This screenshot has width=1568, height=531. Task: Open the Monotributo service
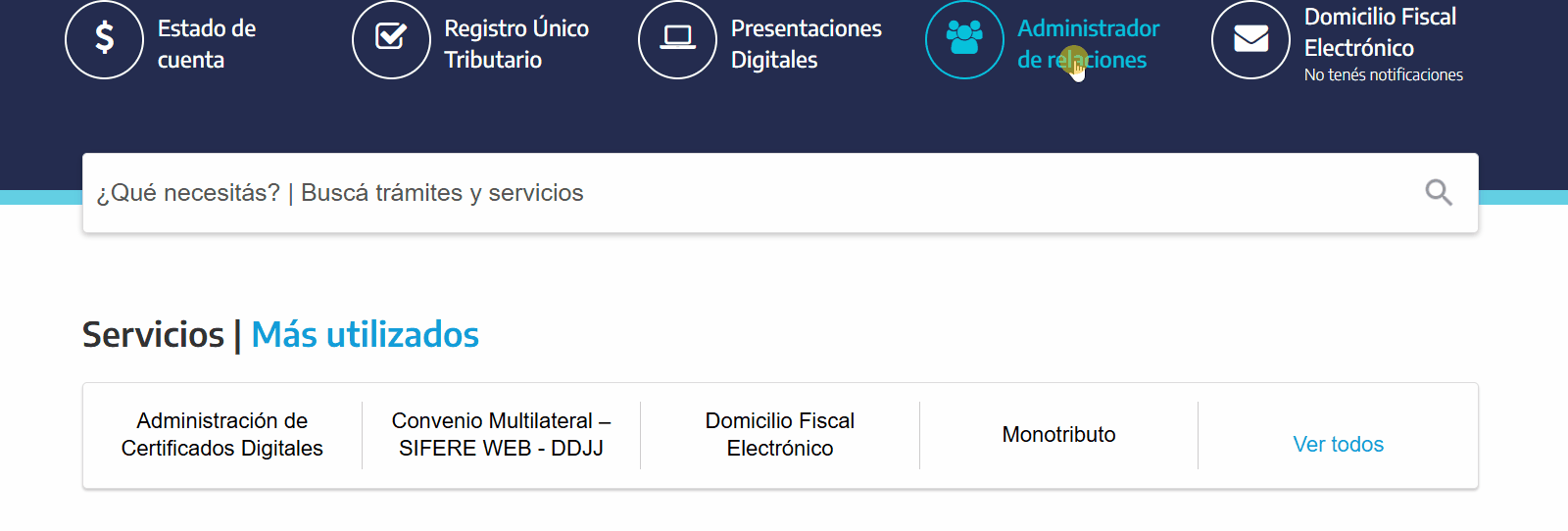[1058, 434]
